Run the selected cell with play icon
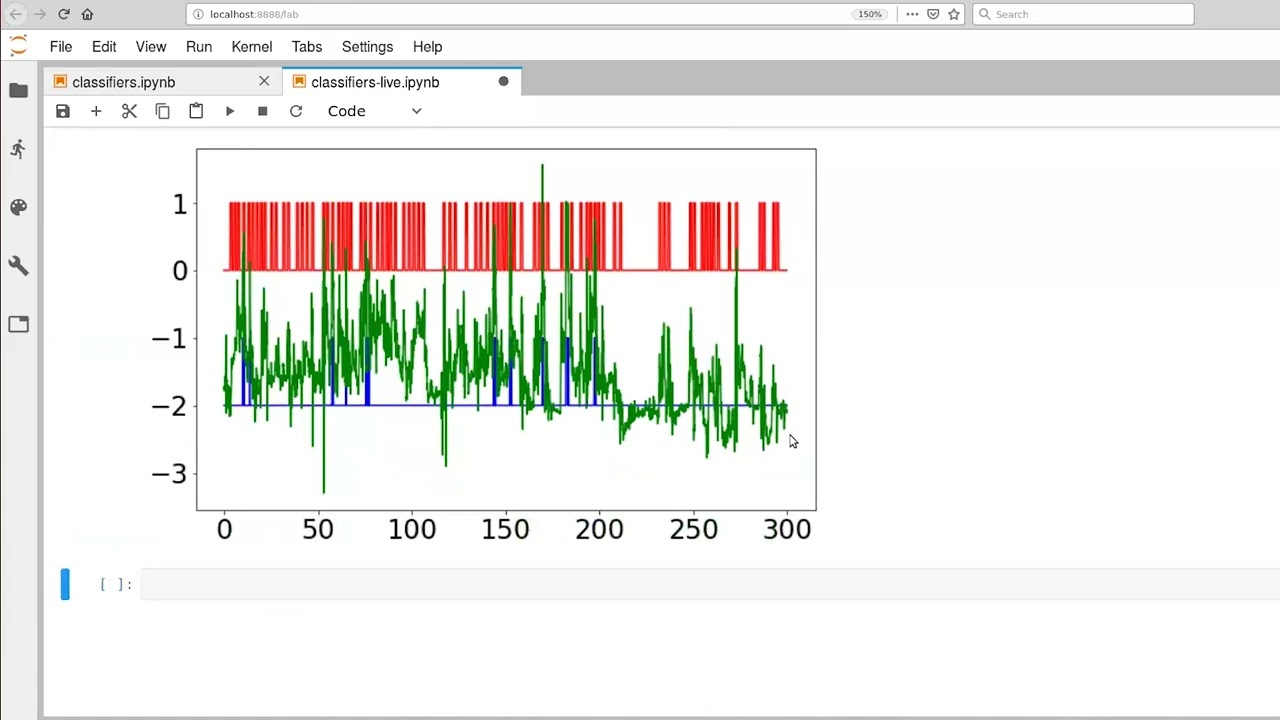This screenshot has width=1280, height=720. pos(229,111)
